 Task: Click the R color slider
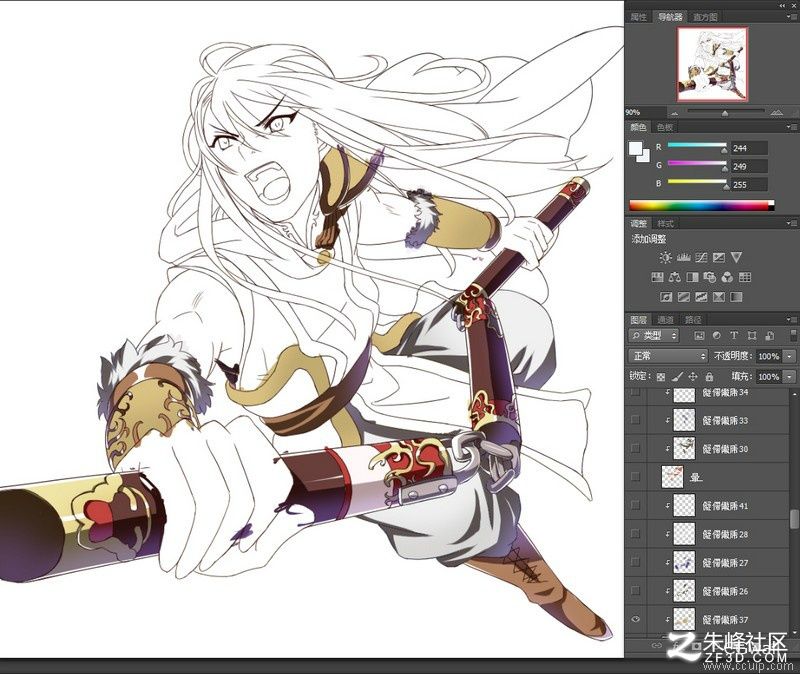697,146
